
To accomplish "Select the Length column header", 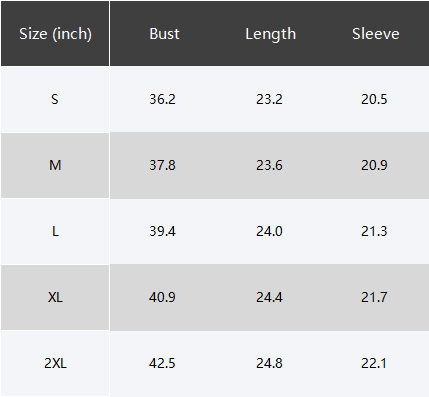I will tap(270, 34).
